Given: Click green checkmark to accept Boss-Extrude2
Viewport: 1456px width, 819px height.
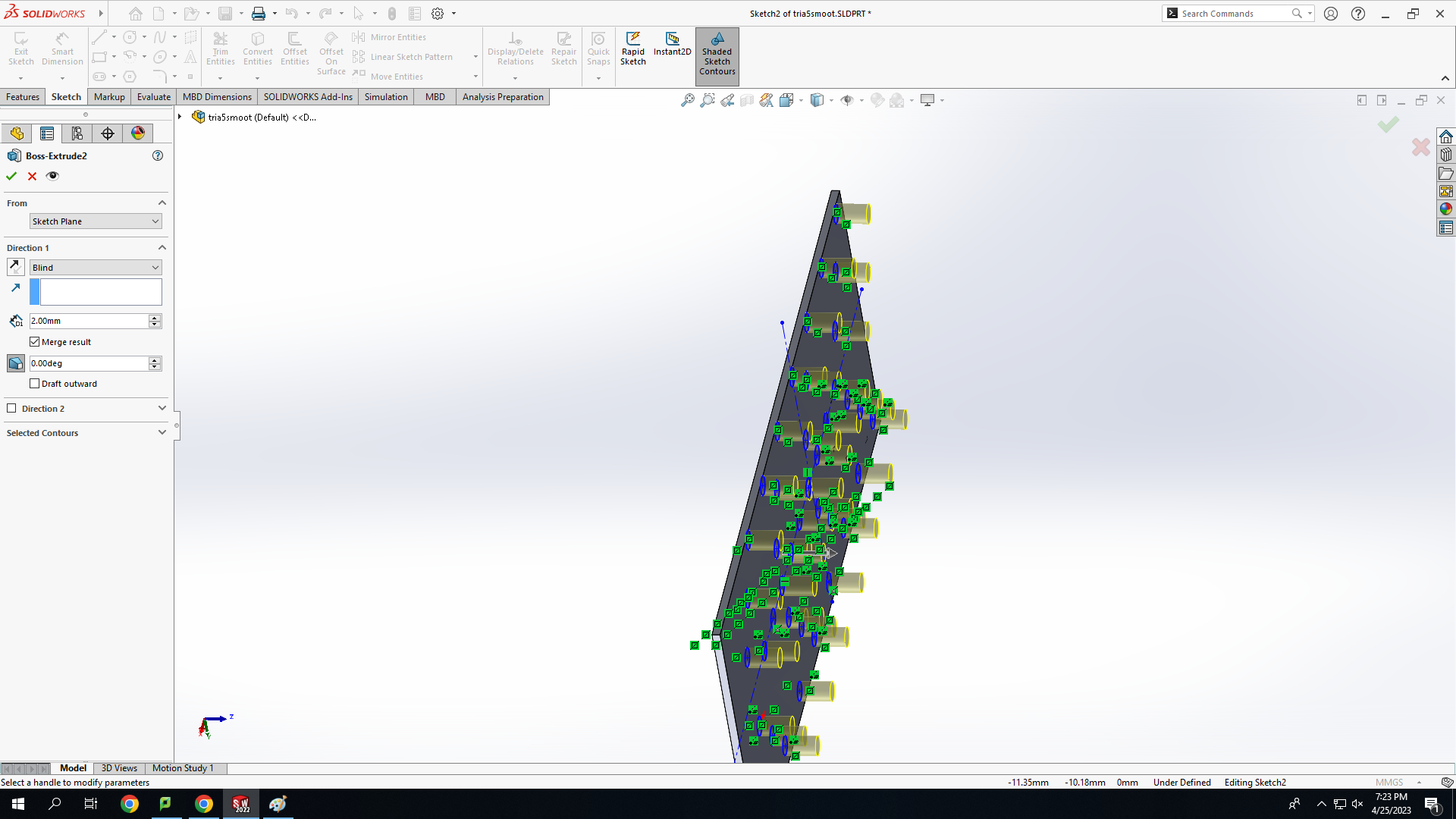Looking at the screenshot, I should [x=11, y=176].
